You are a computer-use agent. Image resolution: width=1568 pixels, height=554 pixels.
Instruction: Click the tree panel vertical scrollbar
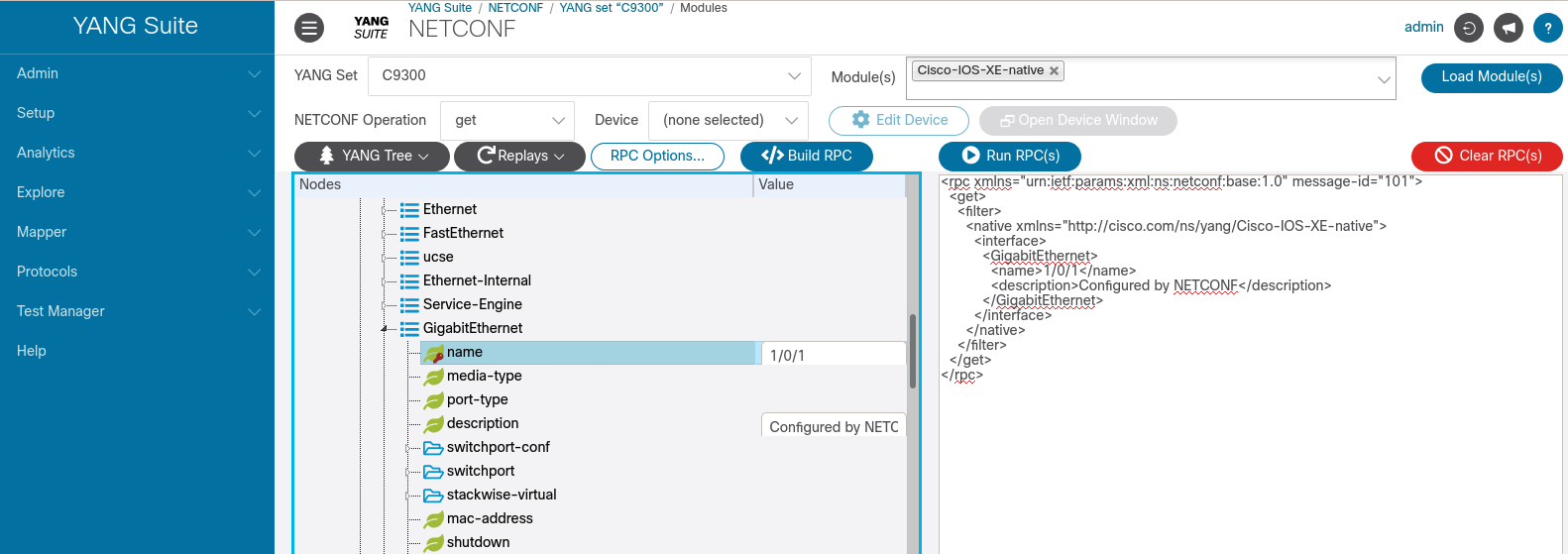click(x=912, y=352)
